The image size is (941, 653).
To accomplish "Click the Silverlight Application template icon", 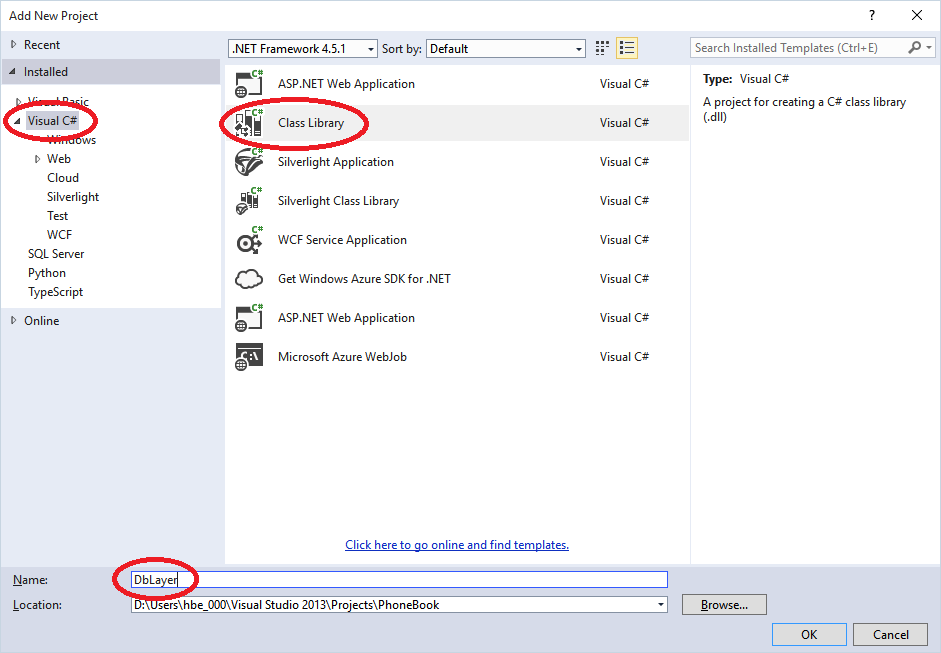I will [x=249, y=161].
